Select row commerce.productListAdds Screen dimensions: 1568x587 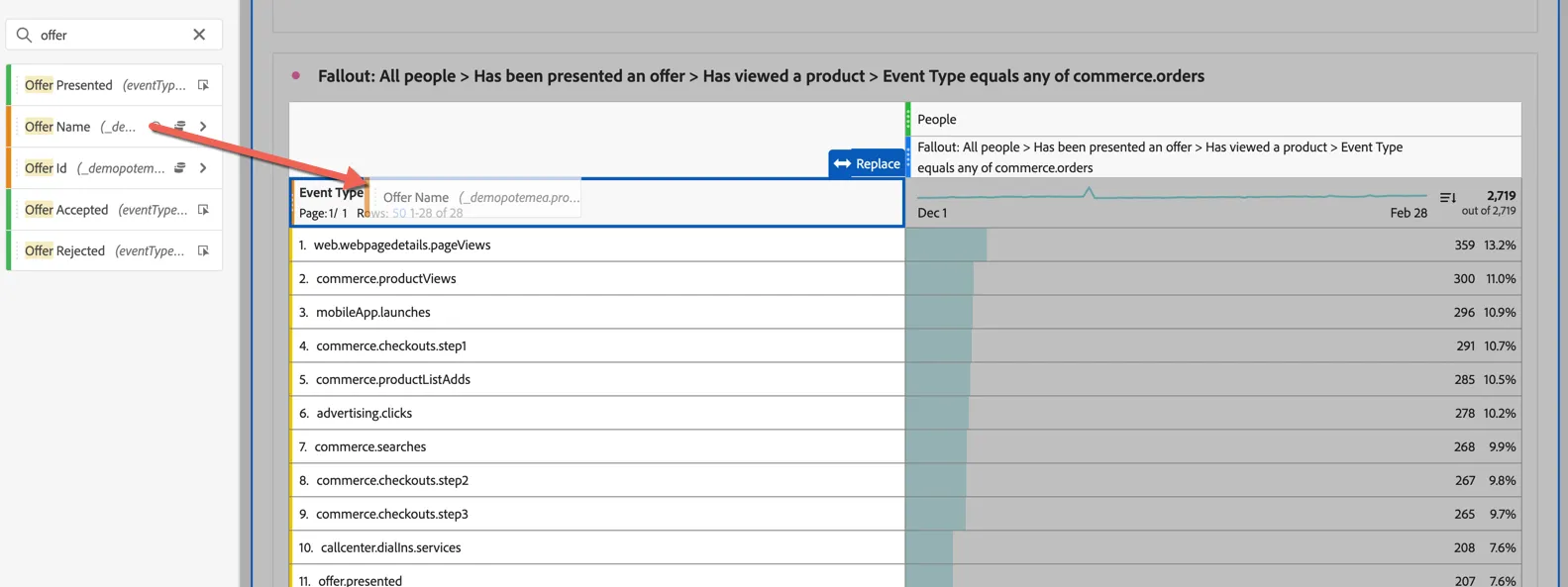click(x=597, y=379)
